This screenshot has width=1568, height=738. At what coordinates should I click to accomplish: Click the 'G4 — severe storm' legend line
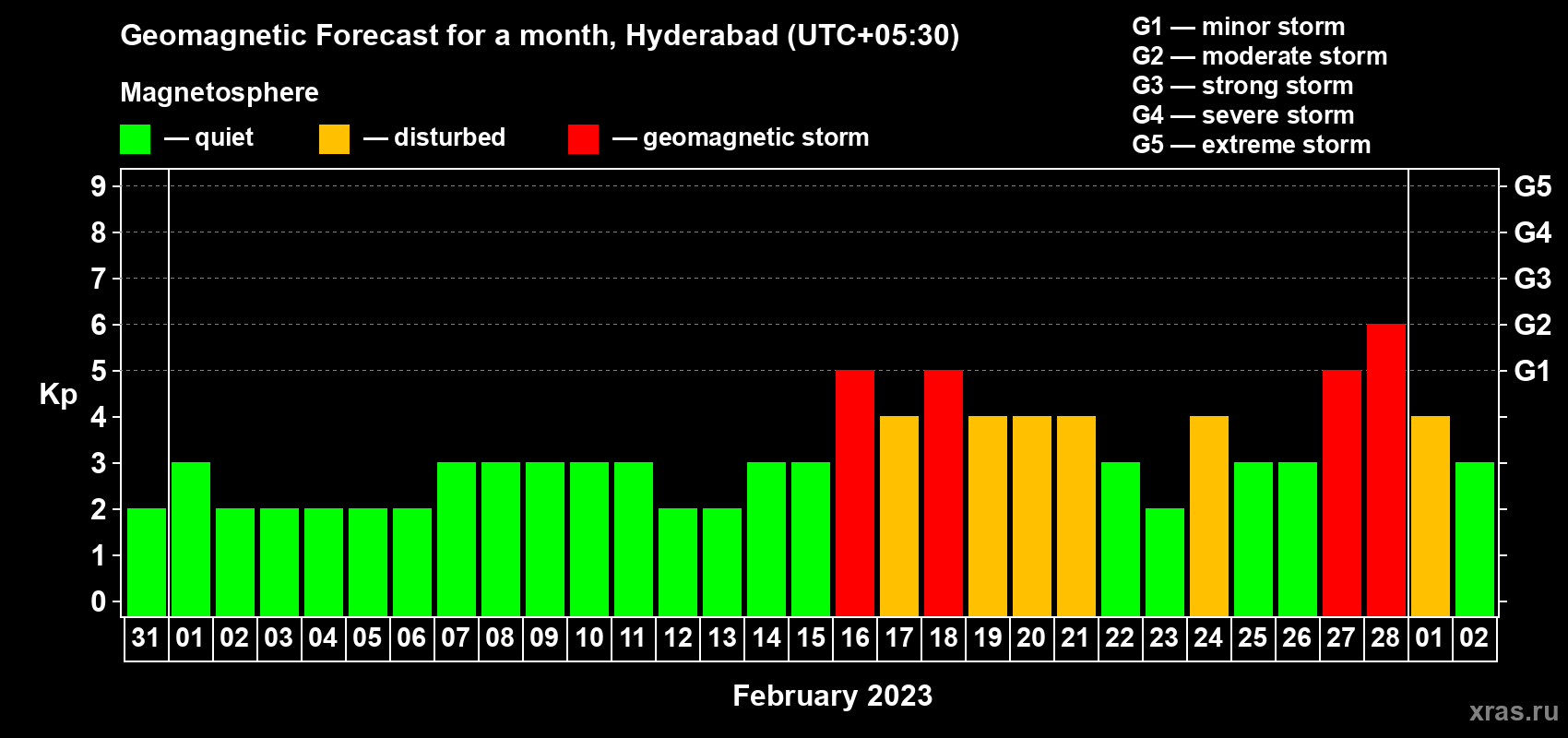1243,115
